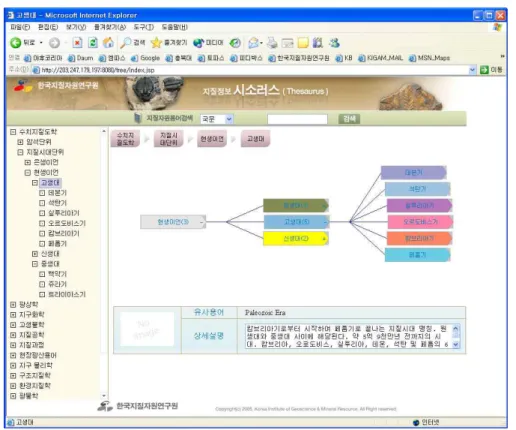Open the address bar dropdown arrow
Image resolution: width=516 pixels, height=430 pixels.
pyautogui.click(x=472, y=70)
